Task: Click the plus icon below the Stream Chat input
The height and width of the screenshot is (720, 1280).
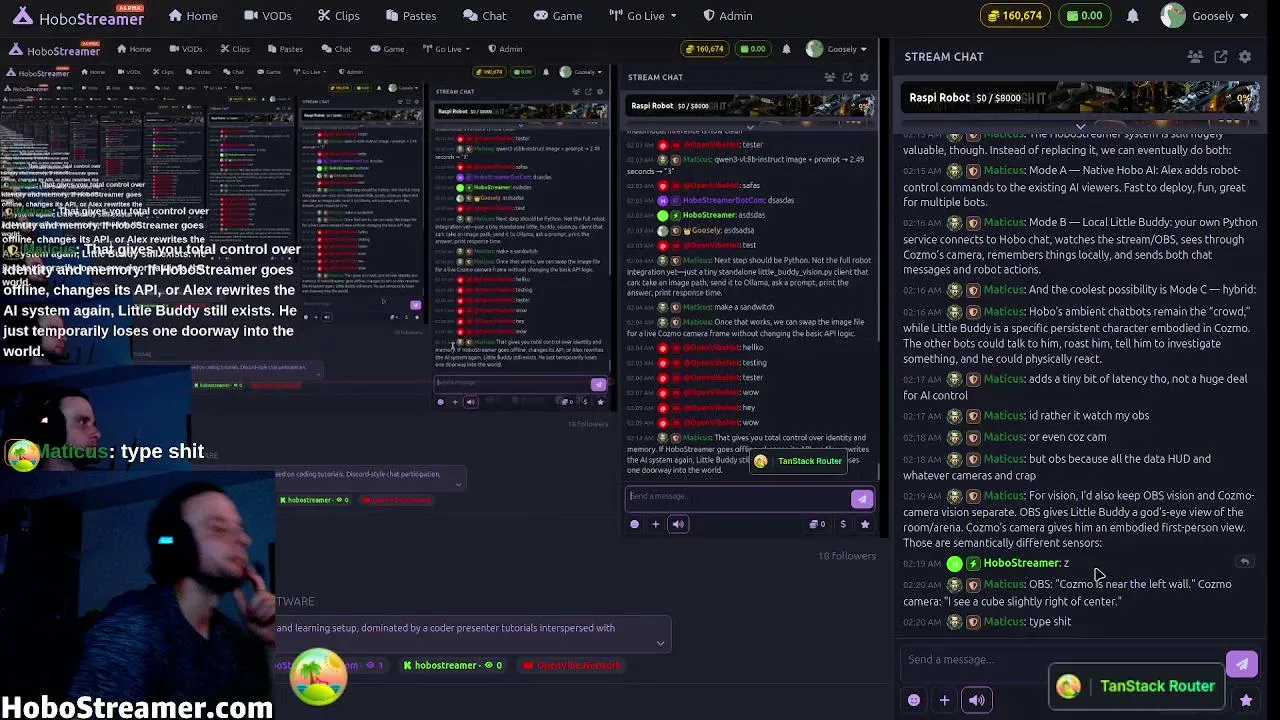Action: [944, 700]
